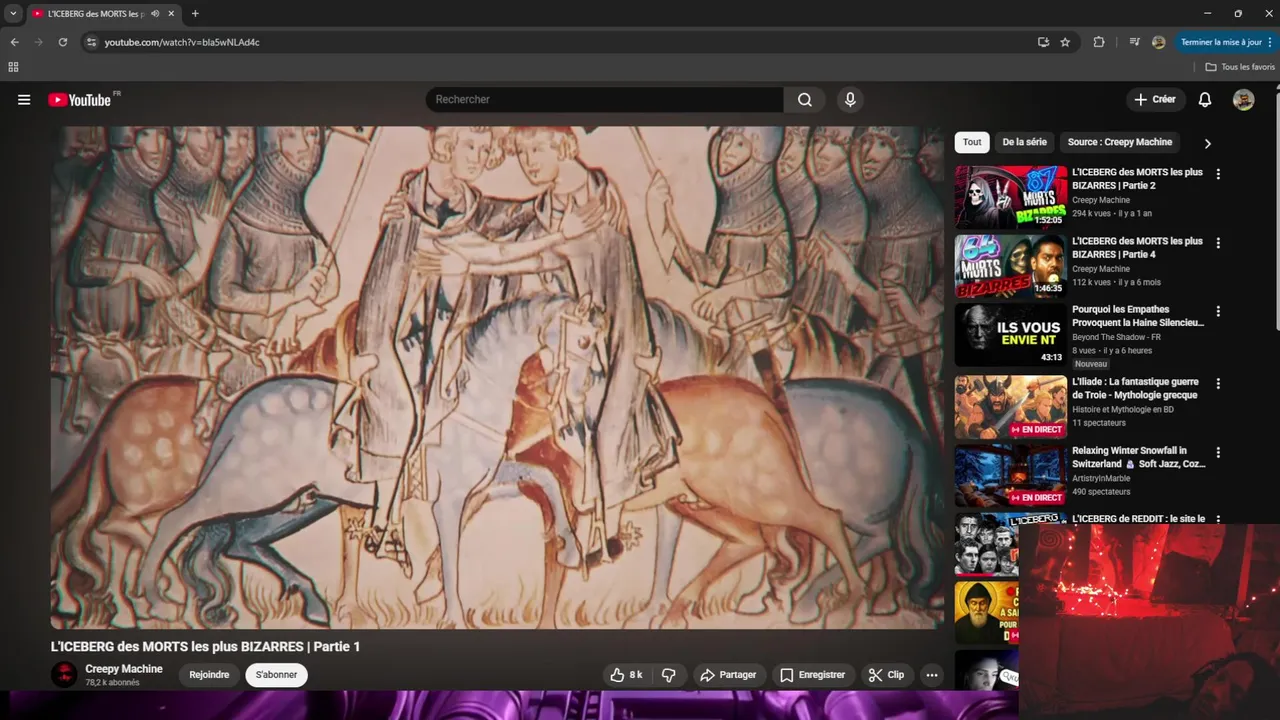
Task: Open the YouTube hamburger guide menu
Action: [24, 100]
